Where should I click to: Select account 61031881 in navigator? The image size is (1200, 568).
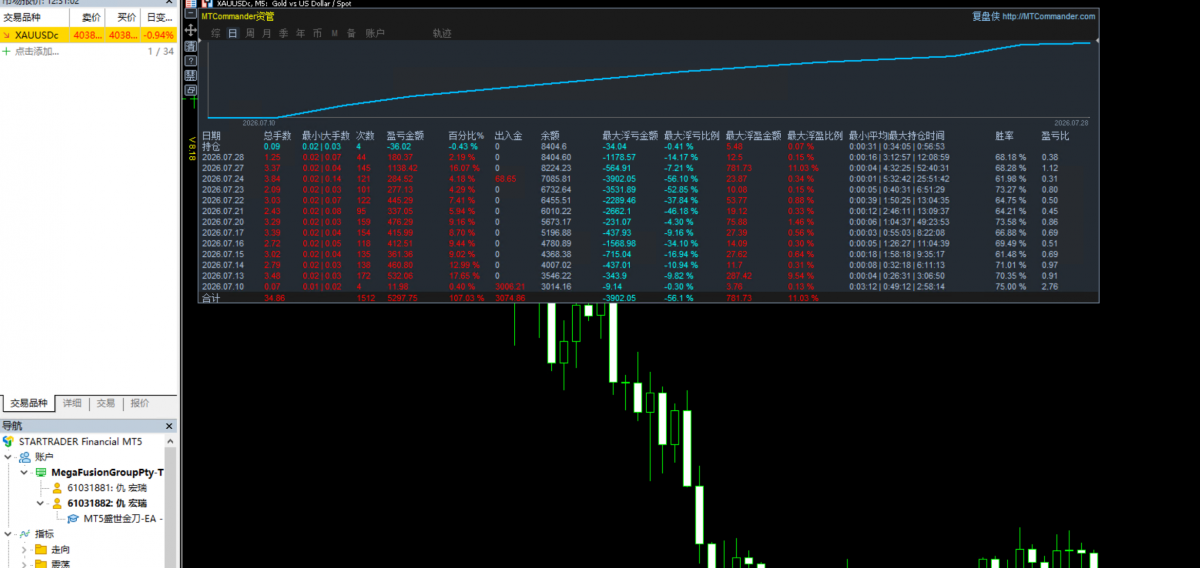click(107, 488)
